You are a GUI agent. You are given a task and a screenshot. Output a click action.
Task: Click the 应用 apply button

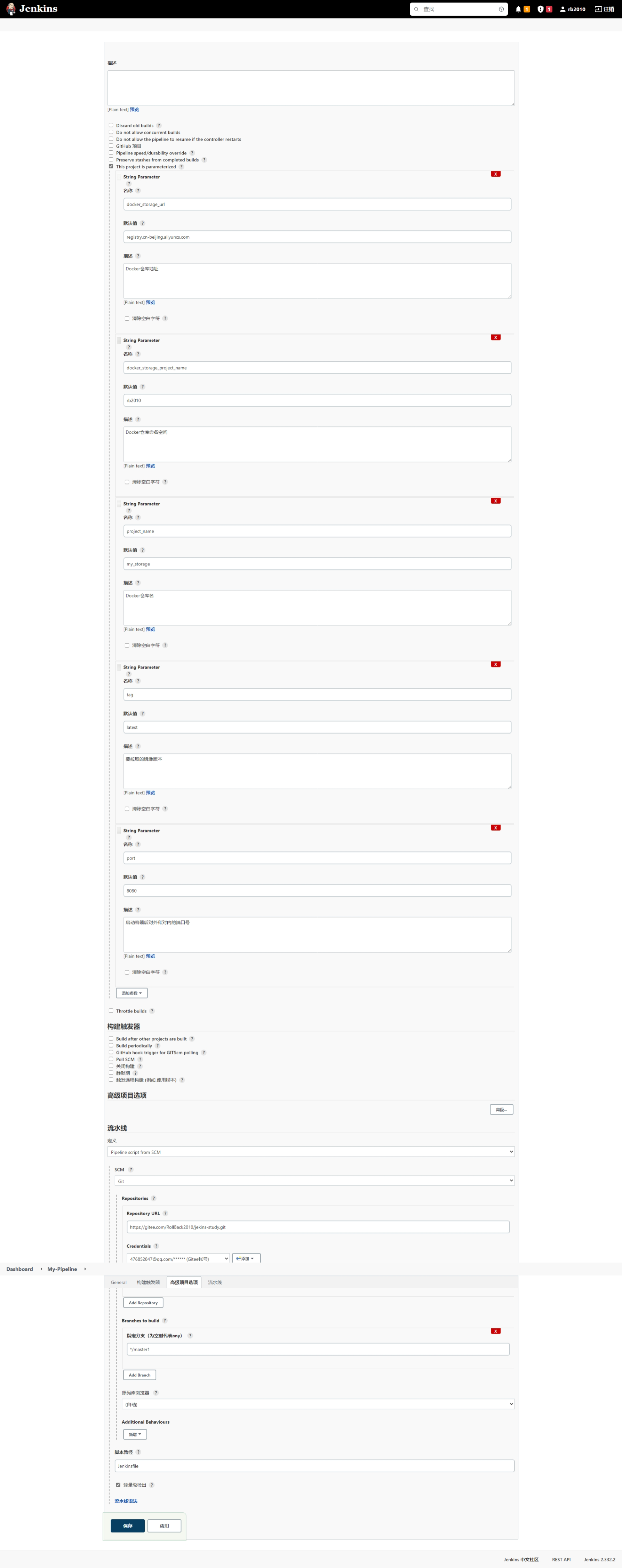click(x=164, y=1526)
